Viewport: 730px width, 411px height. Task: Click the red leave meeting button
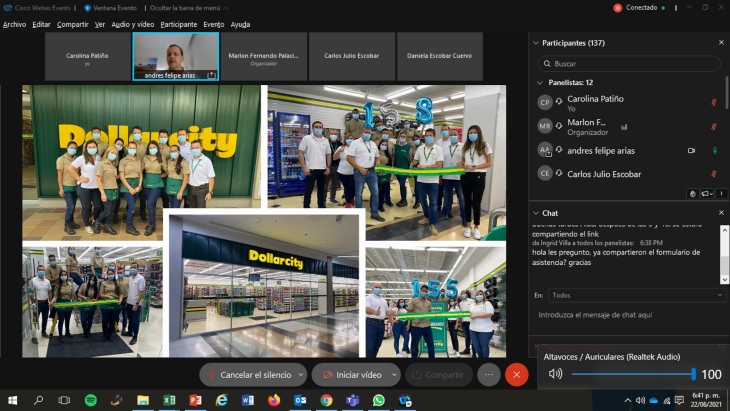pyautogui.click(x=516, y=375)
